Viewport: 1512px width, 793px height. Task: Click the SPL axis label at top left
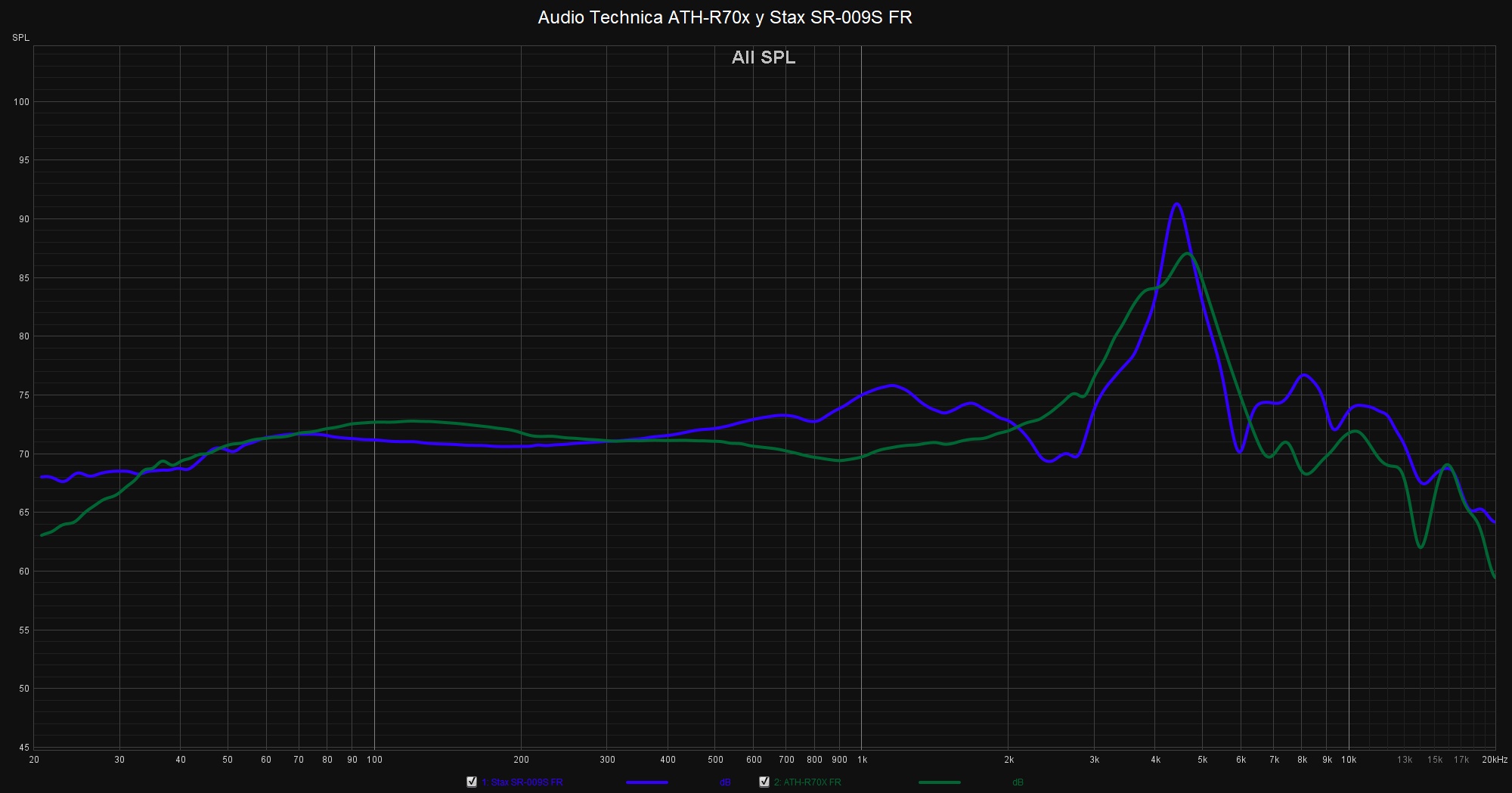(x=20, y=38)
